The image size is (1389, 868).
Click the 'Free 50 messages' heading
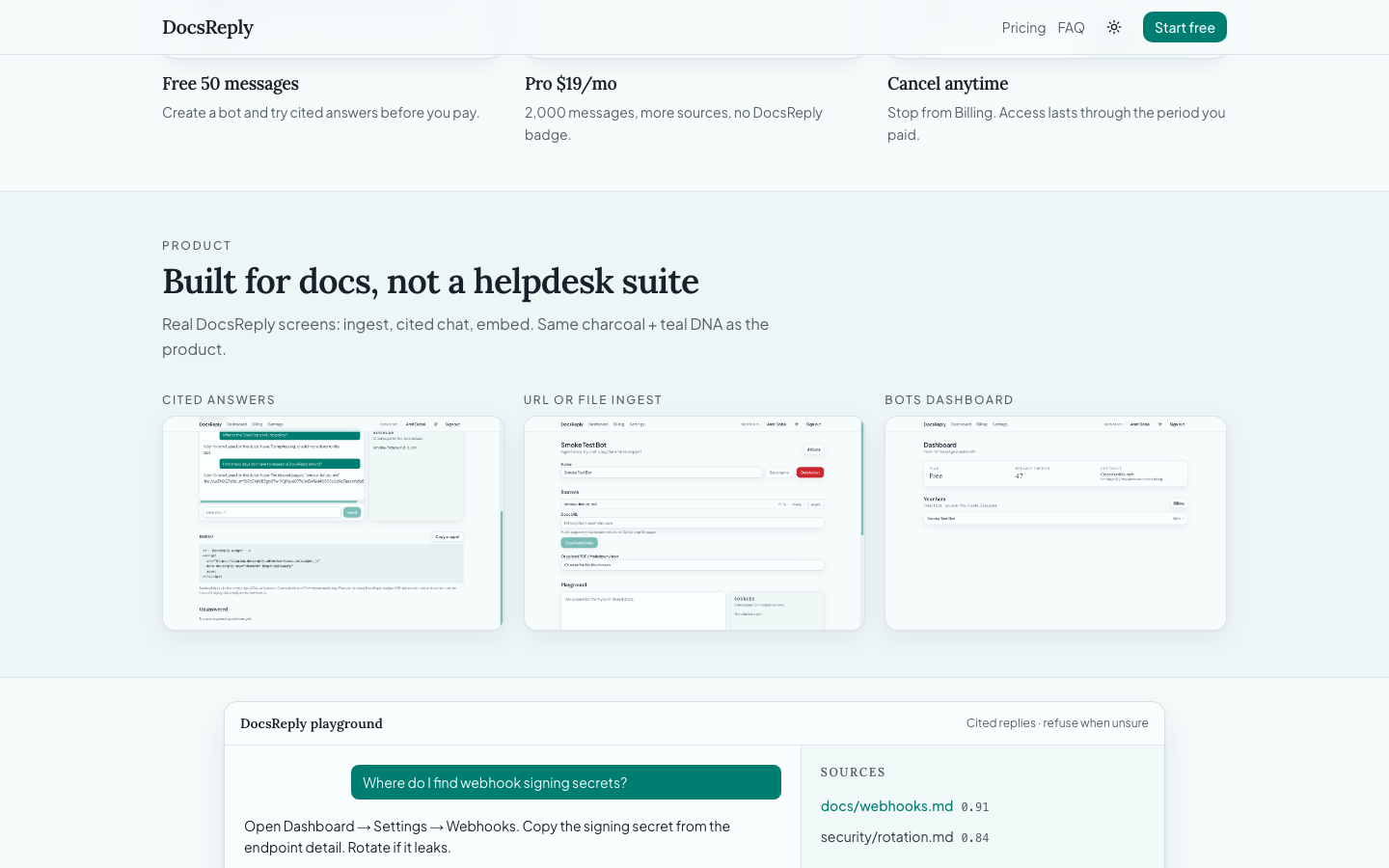coord(231,84)
